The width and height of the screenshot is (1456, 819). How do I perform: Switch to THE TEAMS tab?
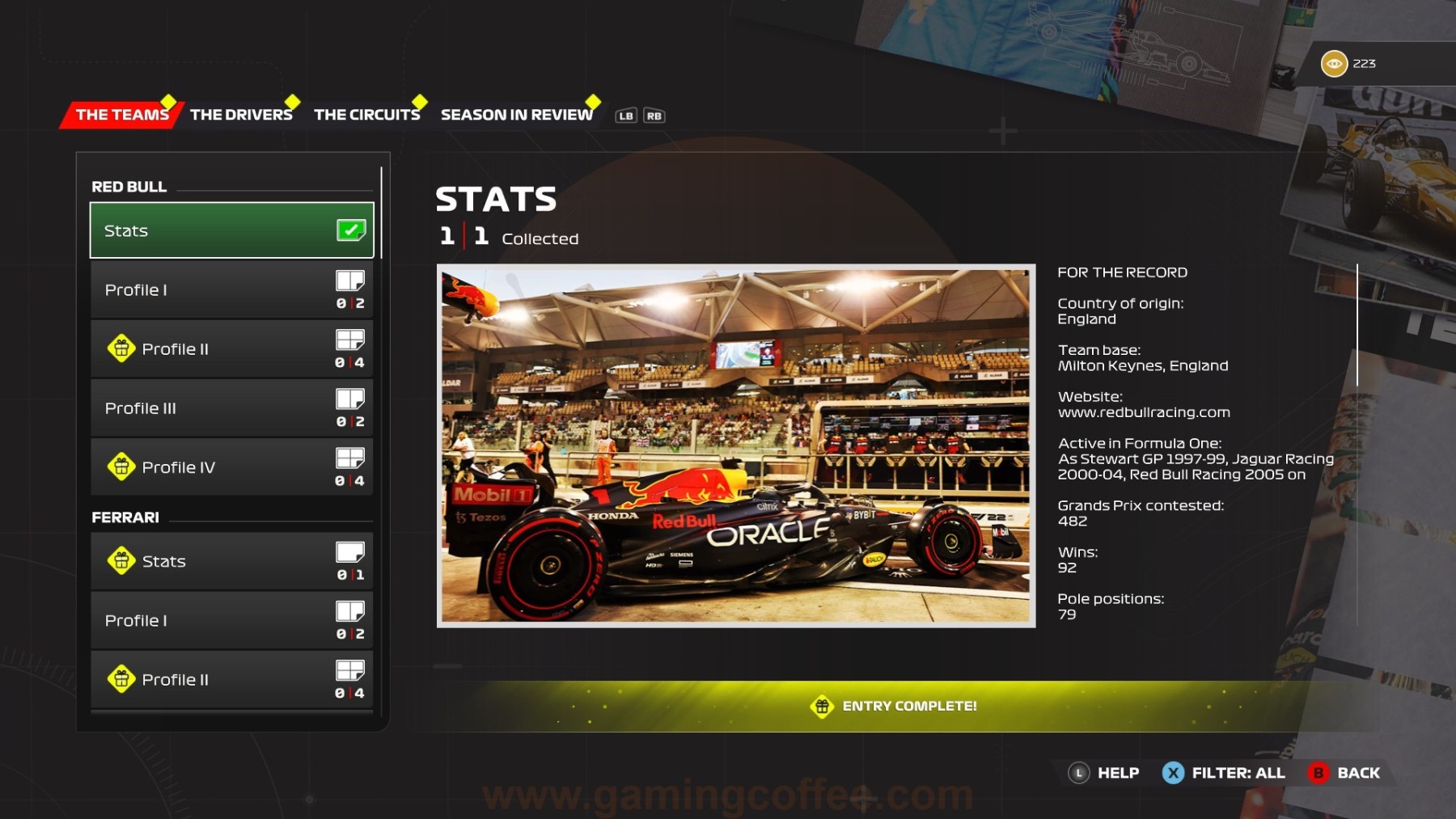[x=122, y=115]
